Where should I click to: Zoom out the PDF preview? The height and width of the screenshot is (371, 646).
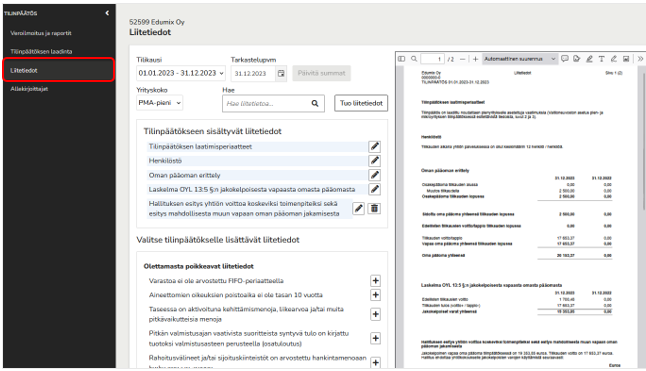point(463,59)
